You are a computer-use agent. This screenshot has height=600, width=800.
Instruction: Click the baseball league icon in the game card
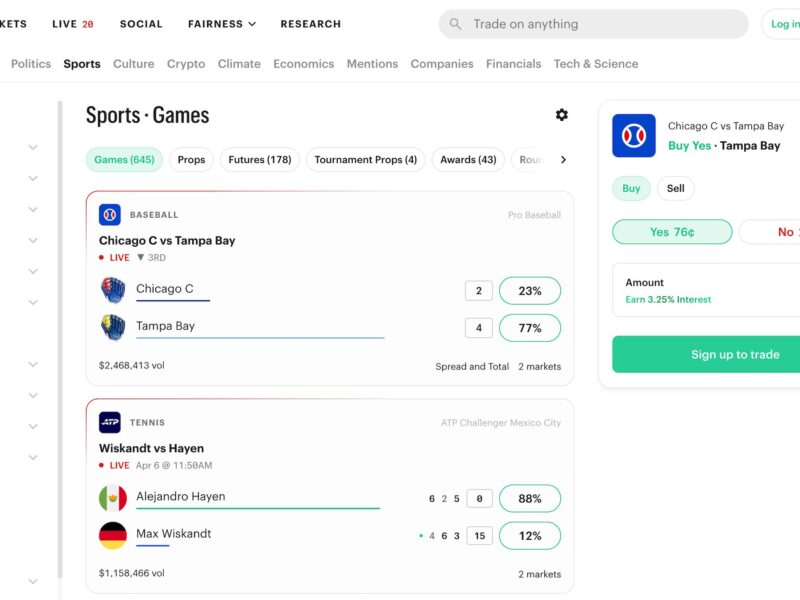tap(110, 215)
